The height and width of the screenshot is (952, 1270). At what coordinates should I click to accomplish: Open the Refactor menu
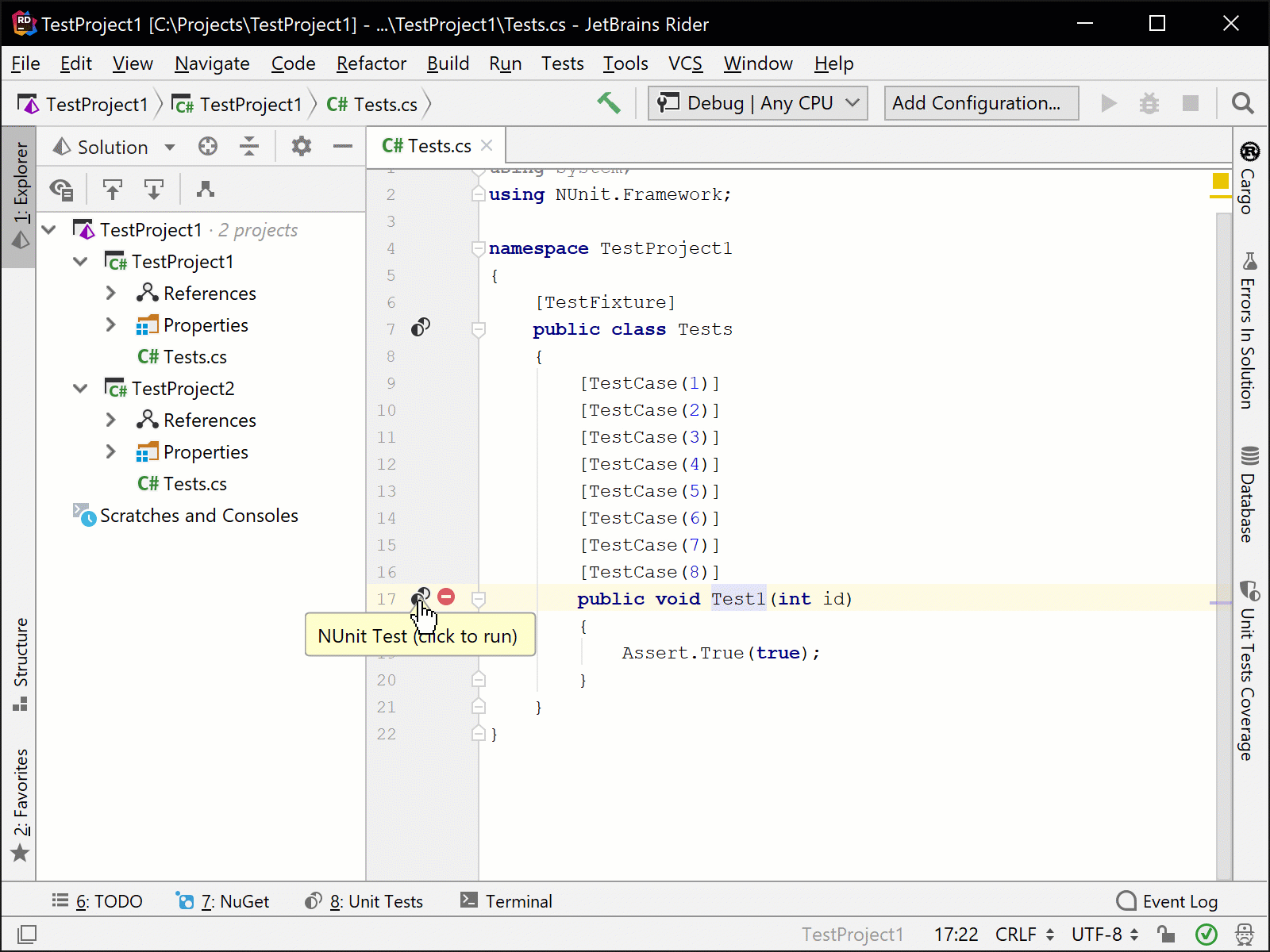point(371,63)
